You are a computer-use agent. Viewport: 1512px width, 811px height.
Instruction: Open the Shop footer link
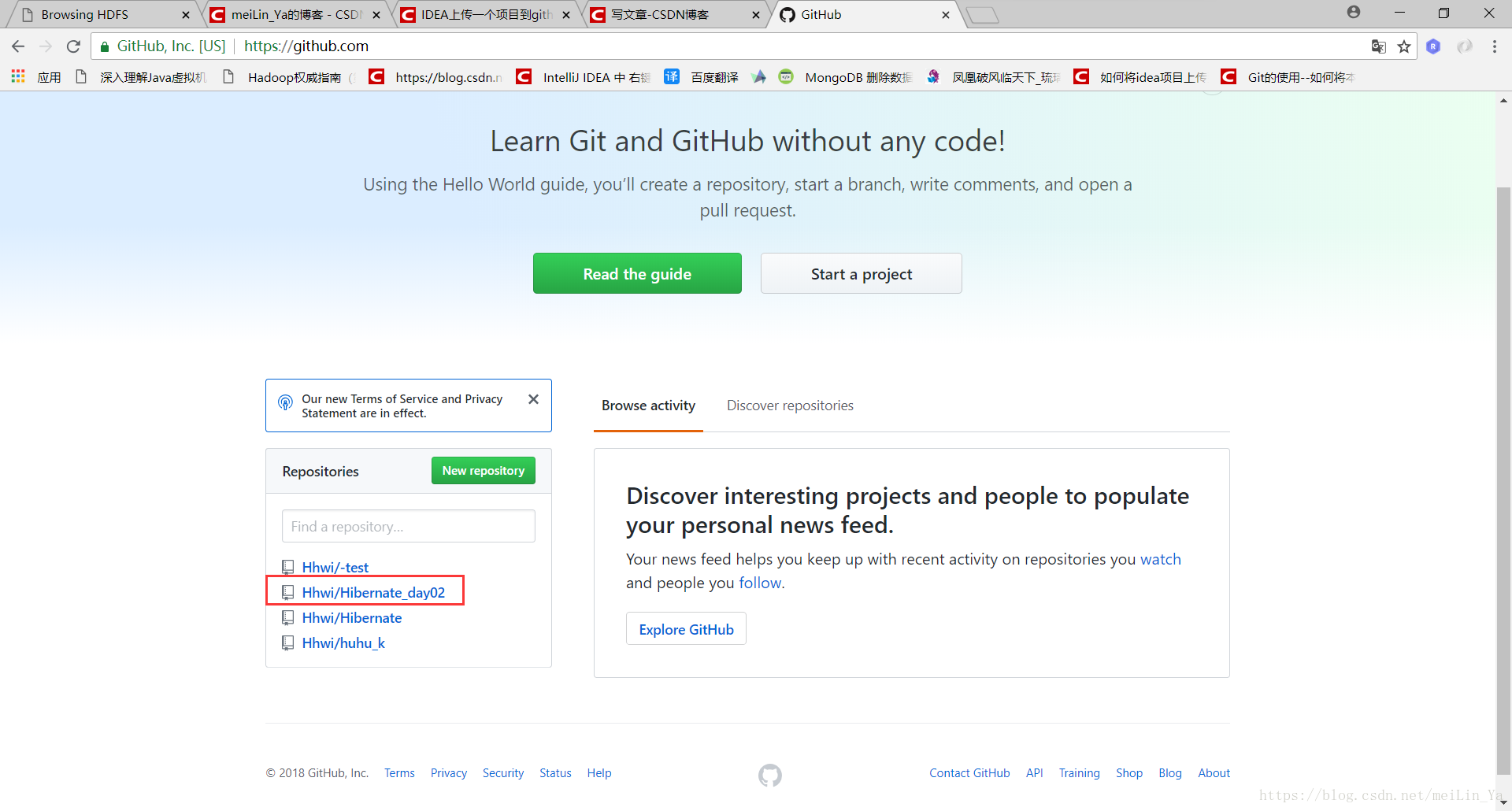click(x=1129, y=773)
